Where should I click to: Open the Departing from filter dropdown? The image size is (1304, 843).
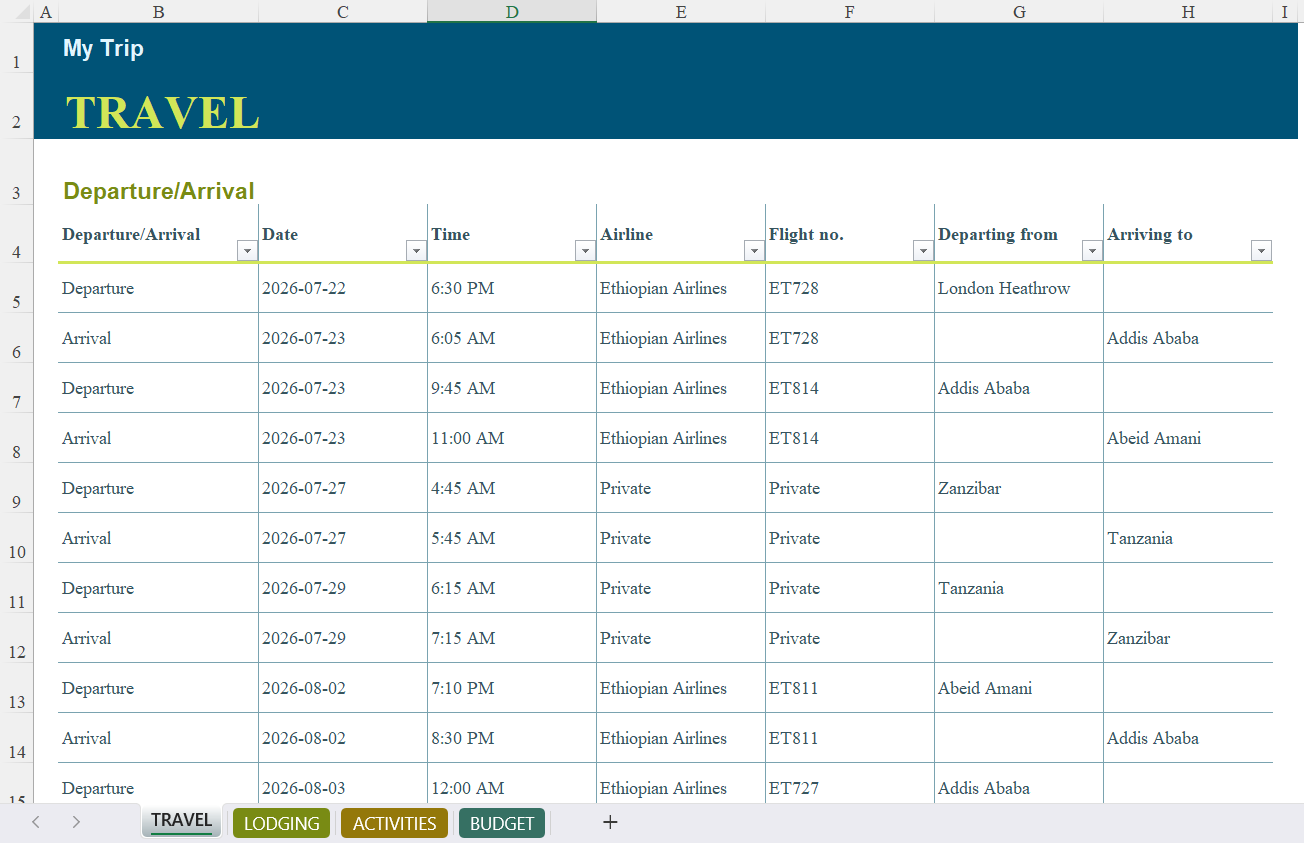(1092, 251)
